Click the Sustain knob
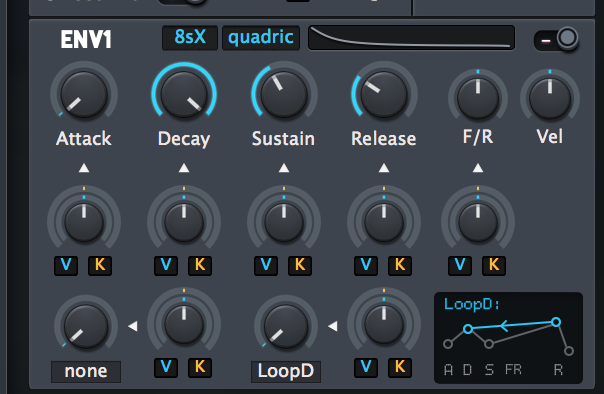This screenshot has height=394, width=604. 284,94
